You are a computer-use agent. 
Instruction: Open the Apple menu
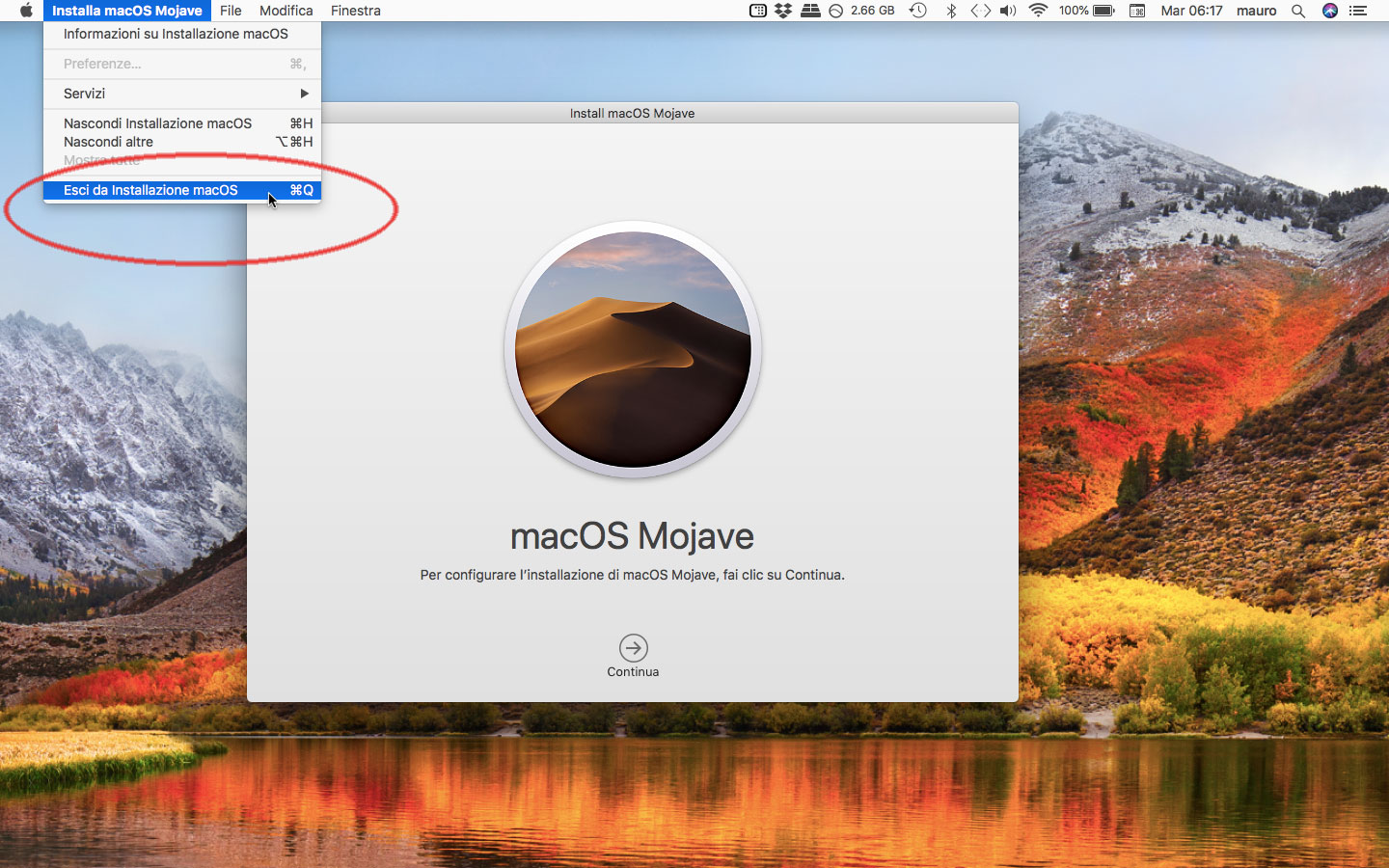[x=26, y=11]
